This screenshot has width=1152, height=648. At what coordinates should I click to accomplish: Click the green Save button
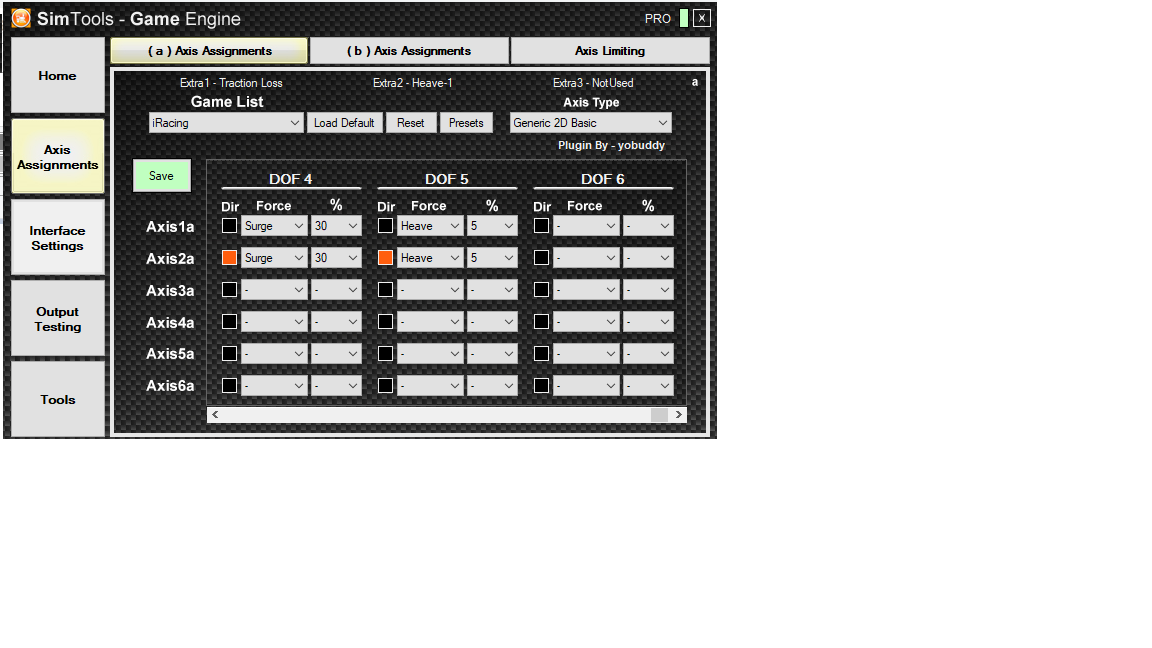point(162,176)
